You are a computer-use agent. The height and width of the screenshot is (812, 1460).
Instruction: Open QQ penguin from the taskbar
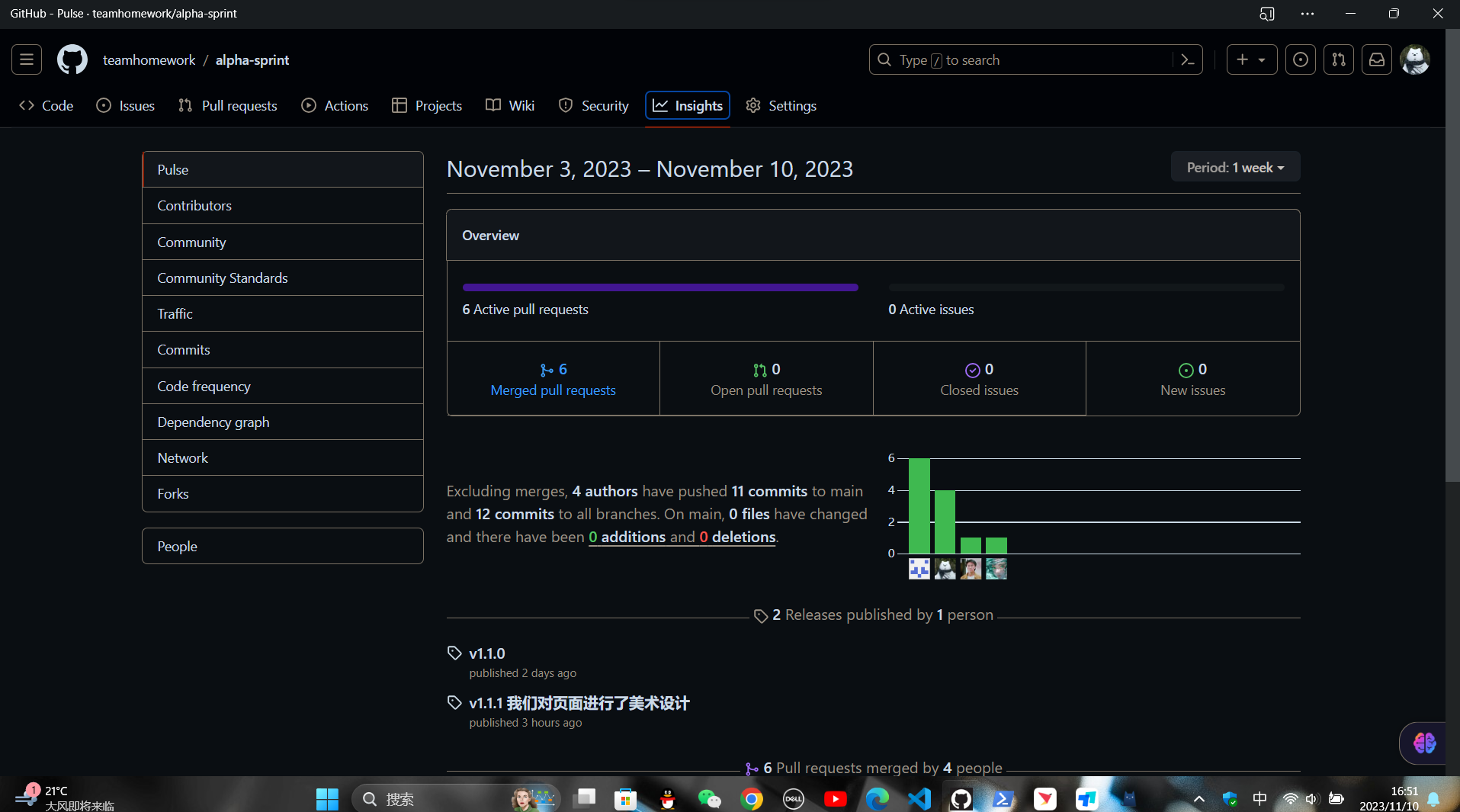668,798
